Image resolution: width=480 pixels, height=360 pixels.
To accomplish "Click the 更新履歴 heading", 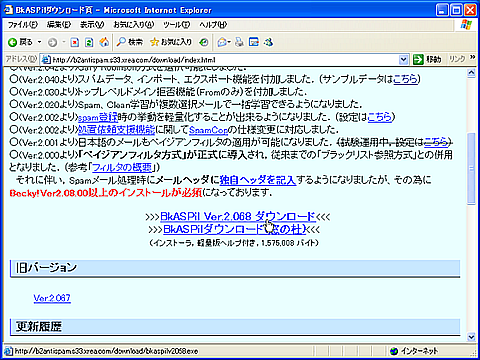I will (x=39, y=326).
